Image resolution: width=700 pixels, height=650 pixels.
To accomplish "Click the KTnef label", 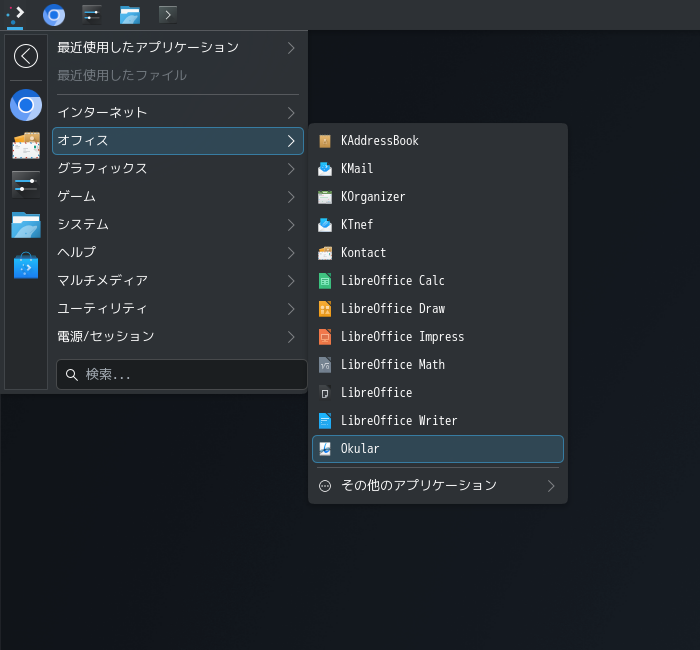I will (x=357, y=225).
